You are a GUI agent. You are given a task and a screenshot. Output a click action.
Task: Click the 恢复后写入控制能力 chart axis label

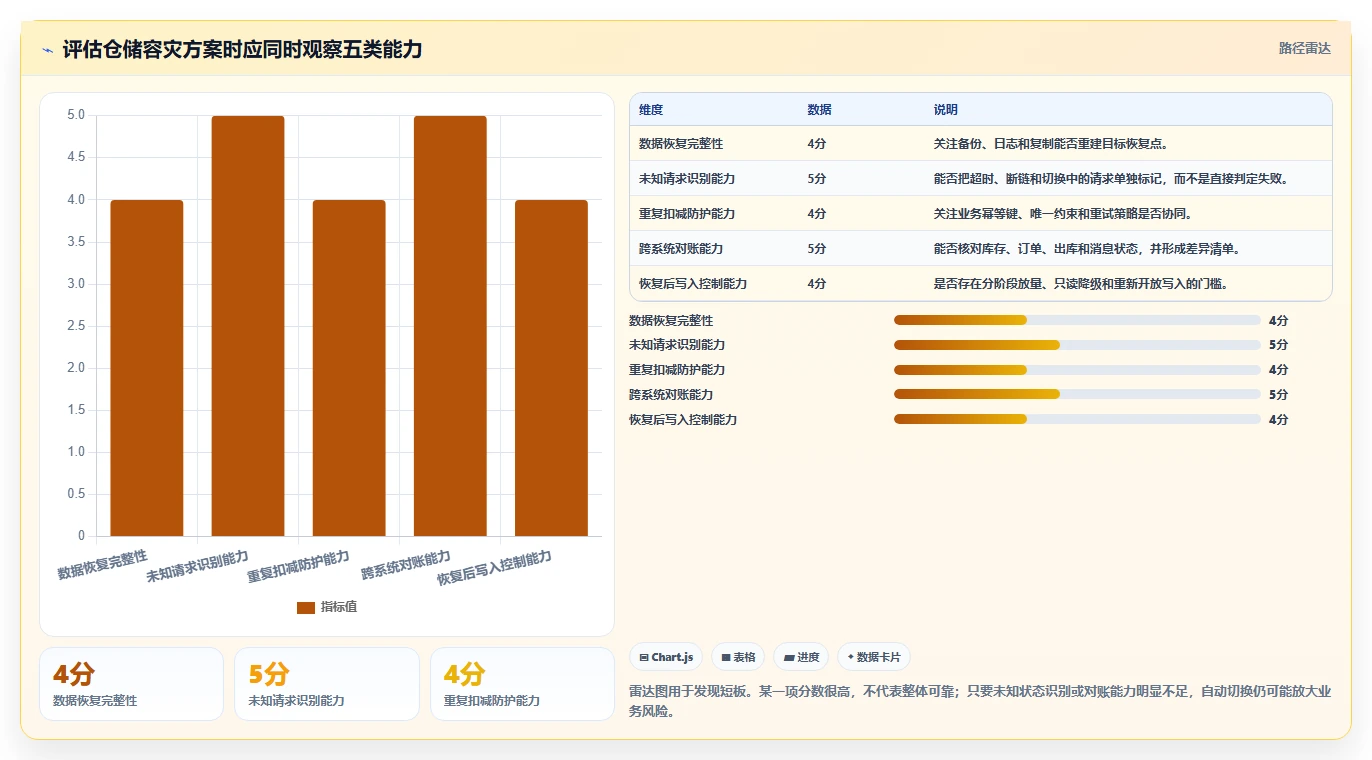495,567
